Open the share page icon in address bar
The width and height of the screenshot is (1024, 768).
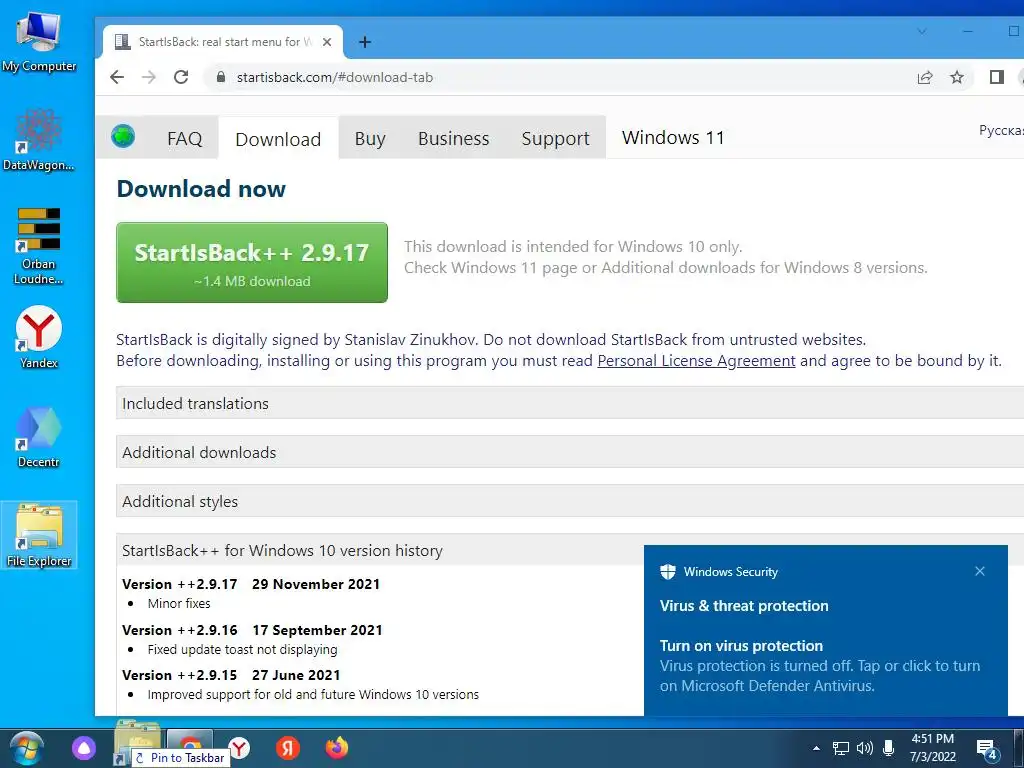(925, 78)
